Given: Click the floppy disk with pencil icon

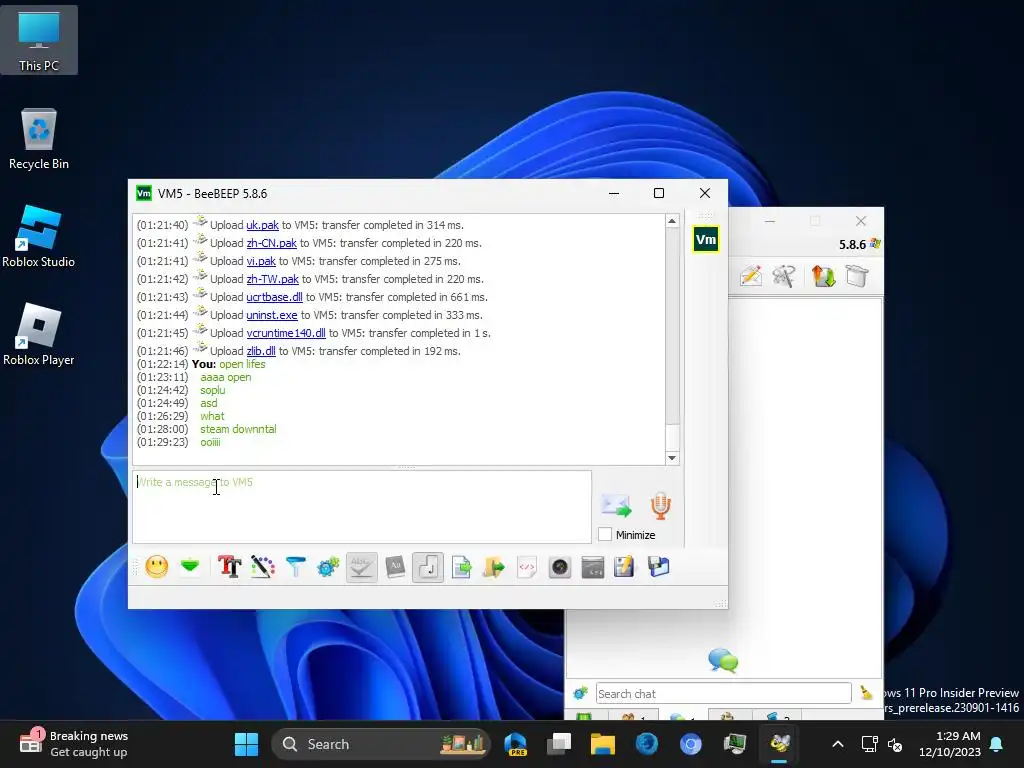Looking at the screenshot, I should [624, 566].
